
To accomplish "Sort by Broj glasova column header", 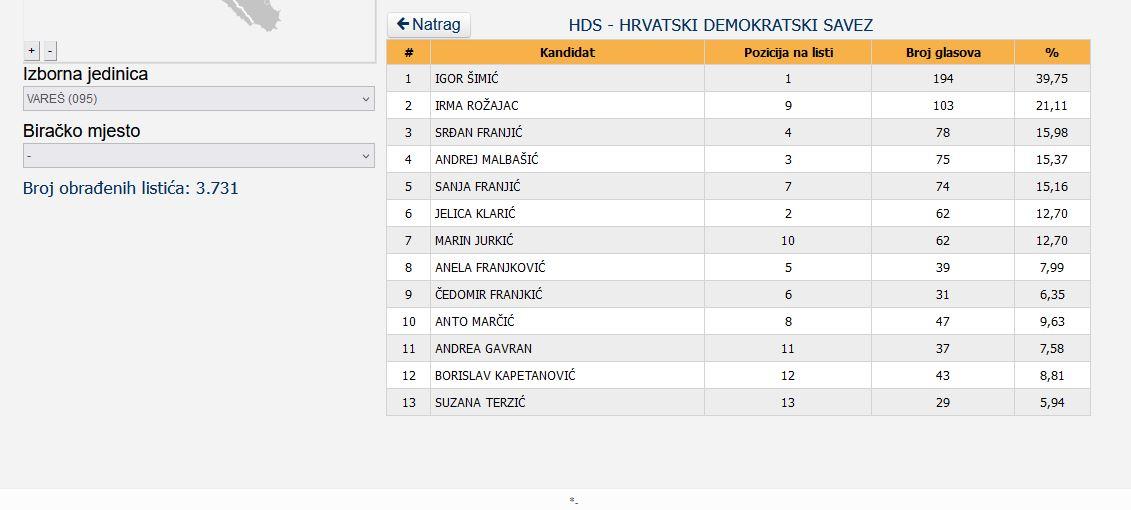I will point(943,52).
